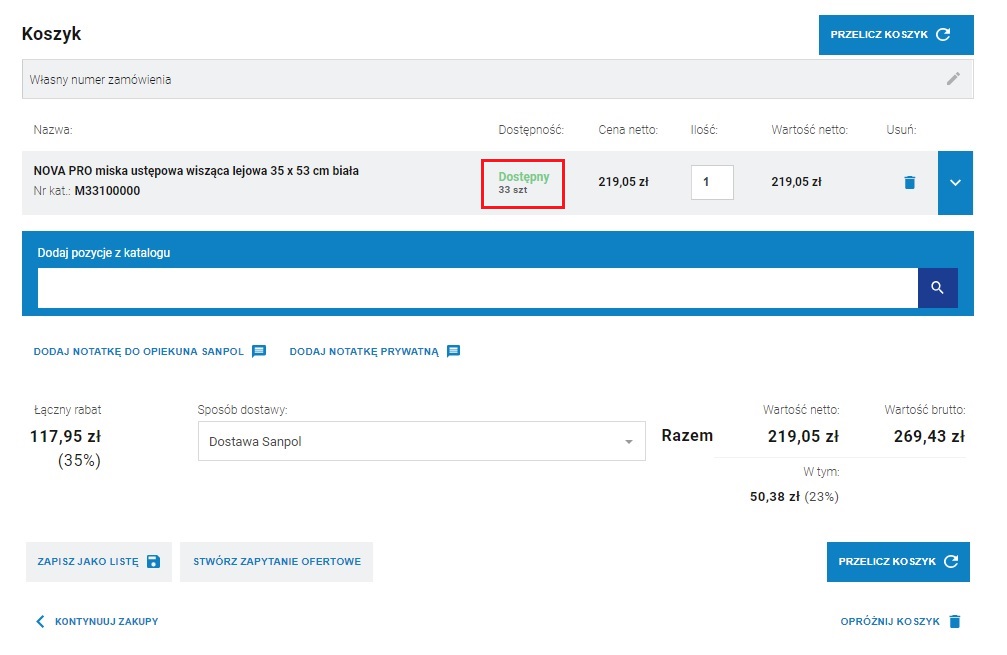The image size is (1007, 655).
Task: Click catalog number M33100000
Action: (107, 191)
